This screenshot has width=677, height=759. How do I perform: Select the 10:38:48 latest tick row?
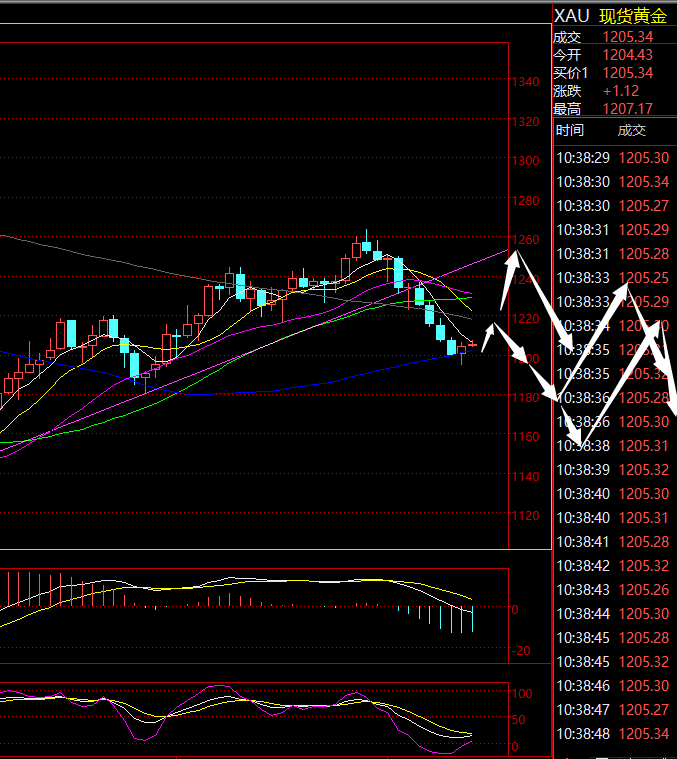[613, 734]
